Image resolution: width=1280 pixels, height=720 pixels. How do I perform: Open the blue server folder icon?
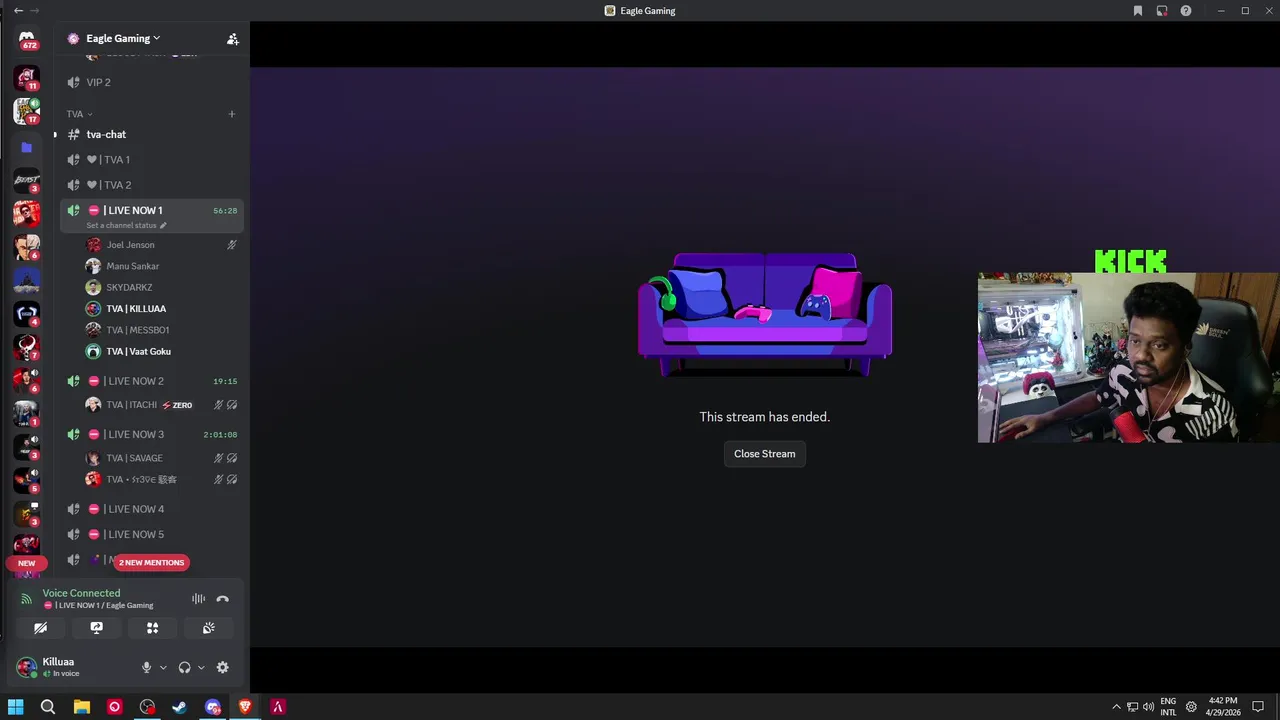coord(27,147)
